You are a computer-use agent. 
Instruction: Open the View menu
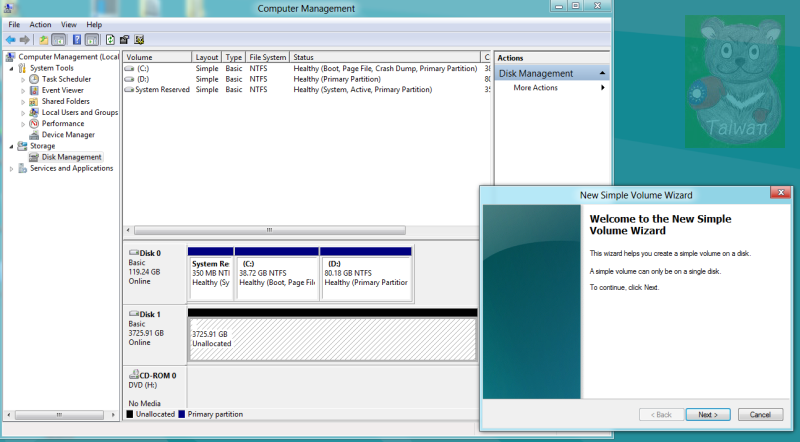[69, 24]
